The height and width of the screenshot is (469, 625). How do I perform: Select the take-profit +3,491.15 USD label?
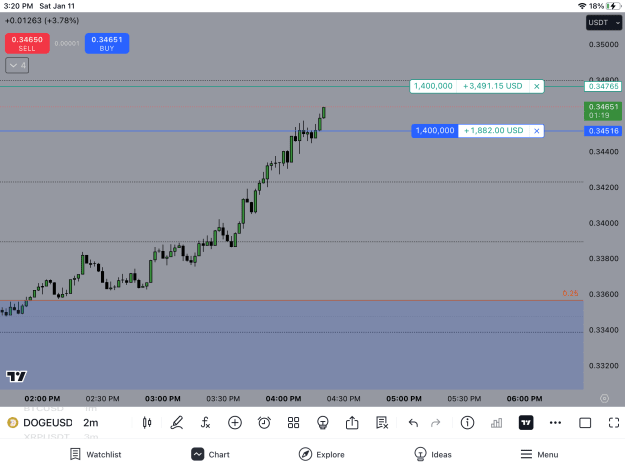pyautogui.click(x=492, y=86)
